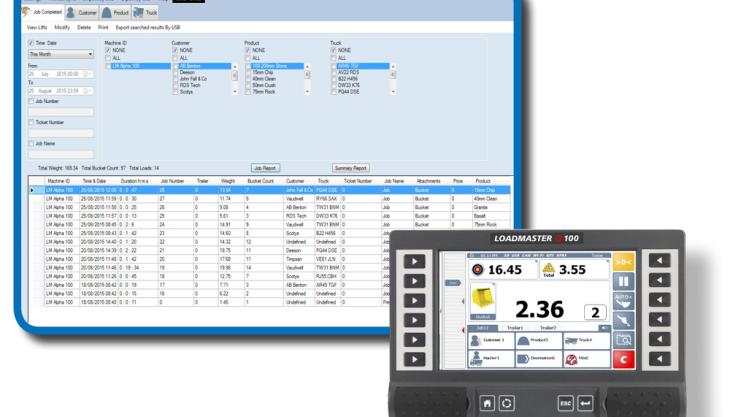
Task: Tap the red C clear key
Action: tap(623, 359)
